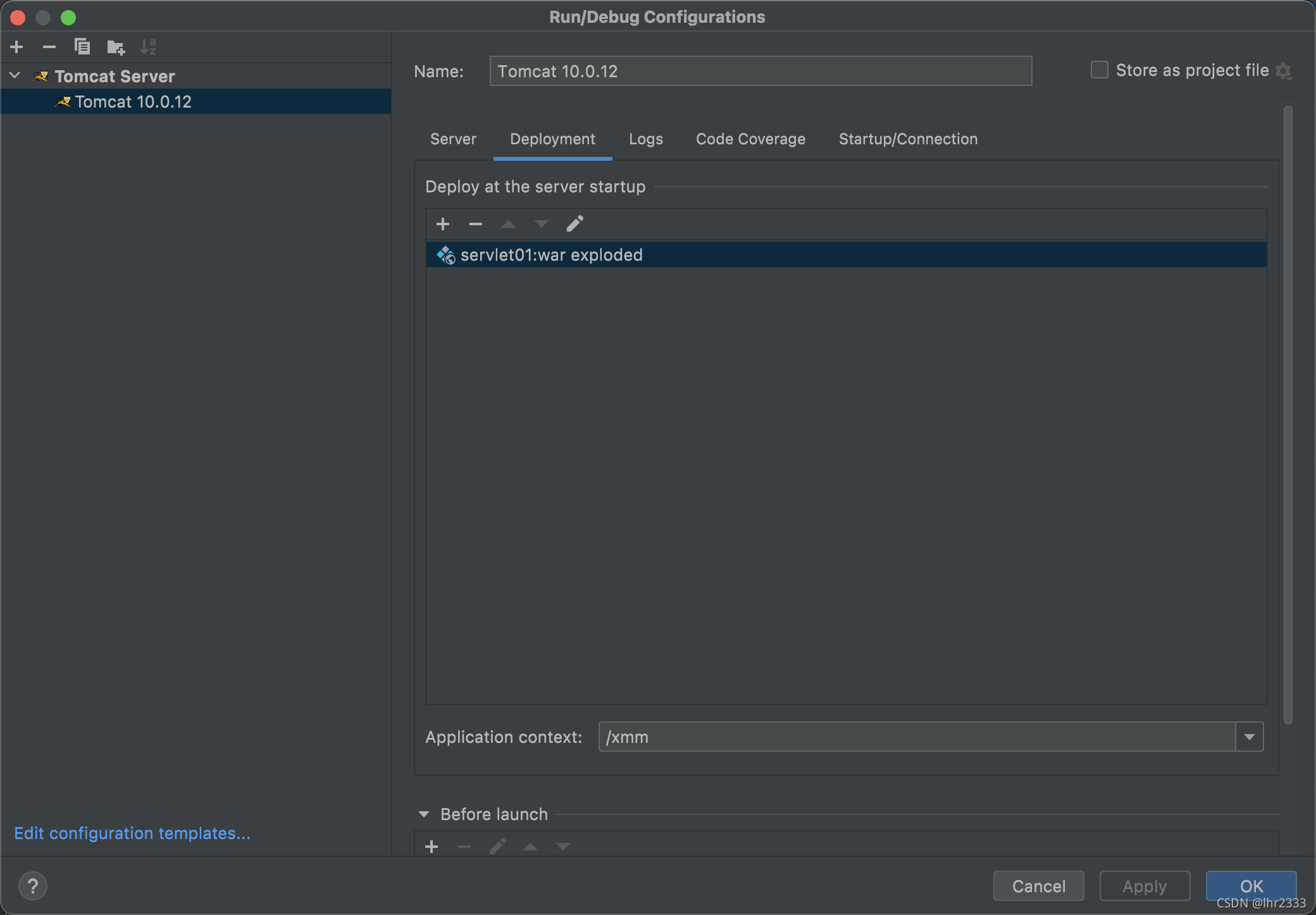
Task: Select the Deployment tab
Action: pos(552,139)
